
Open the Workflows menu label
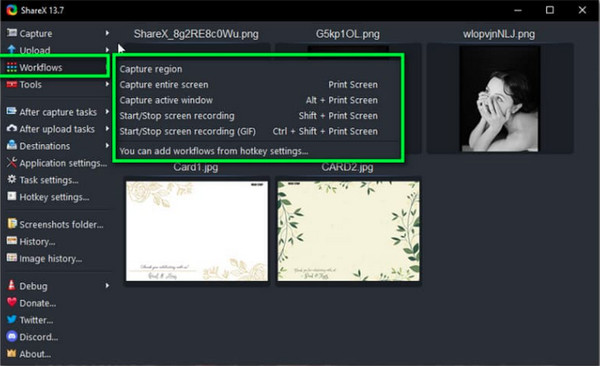tap(41, 68)
